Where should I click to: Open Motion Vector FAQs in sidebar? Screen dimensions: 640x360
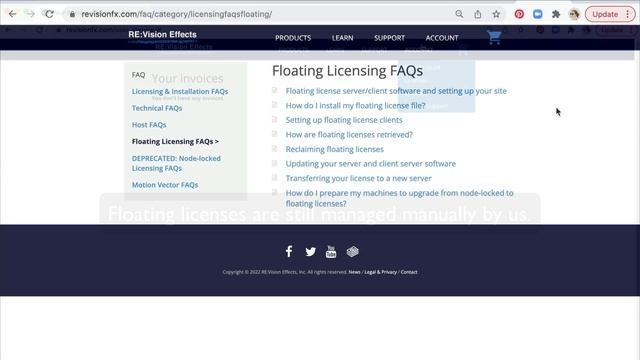165,185
